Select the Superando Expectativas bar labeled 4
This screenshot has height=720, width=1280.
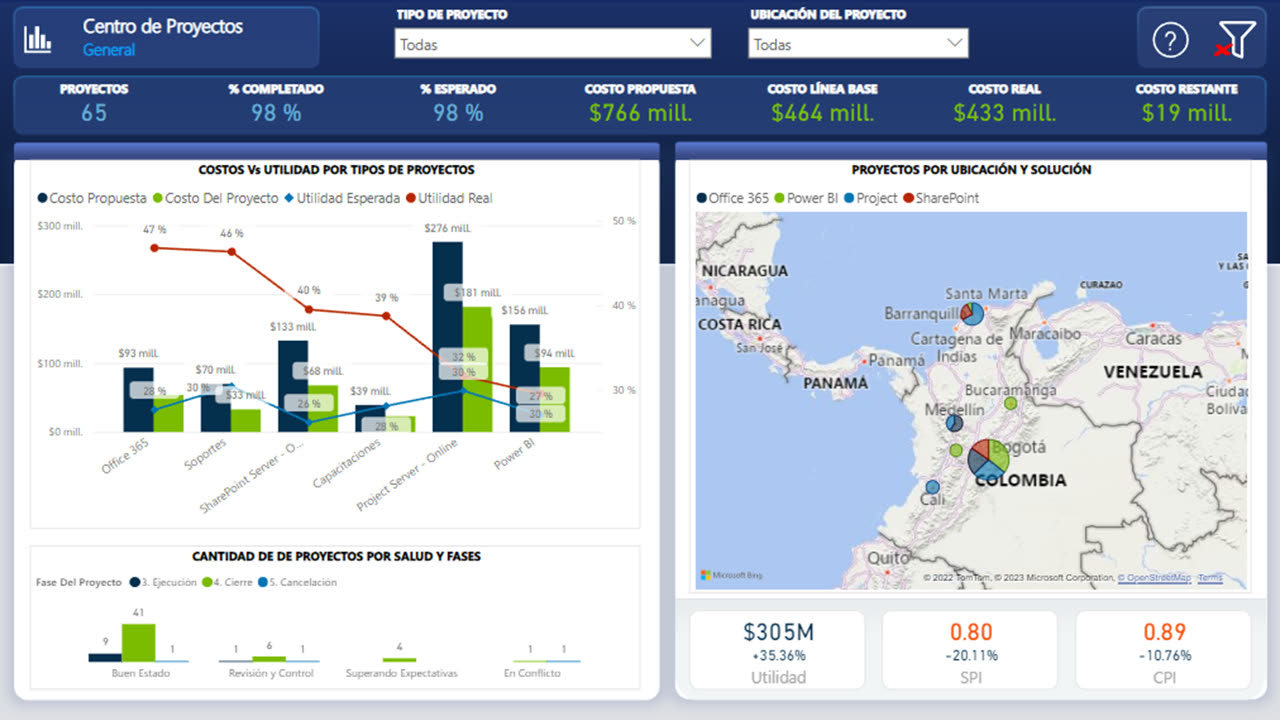coord(400,660)
